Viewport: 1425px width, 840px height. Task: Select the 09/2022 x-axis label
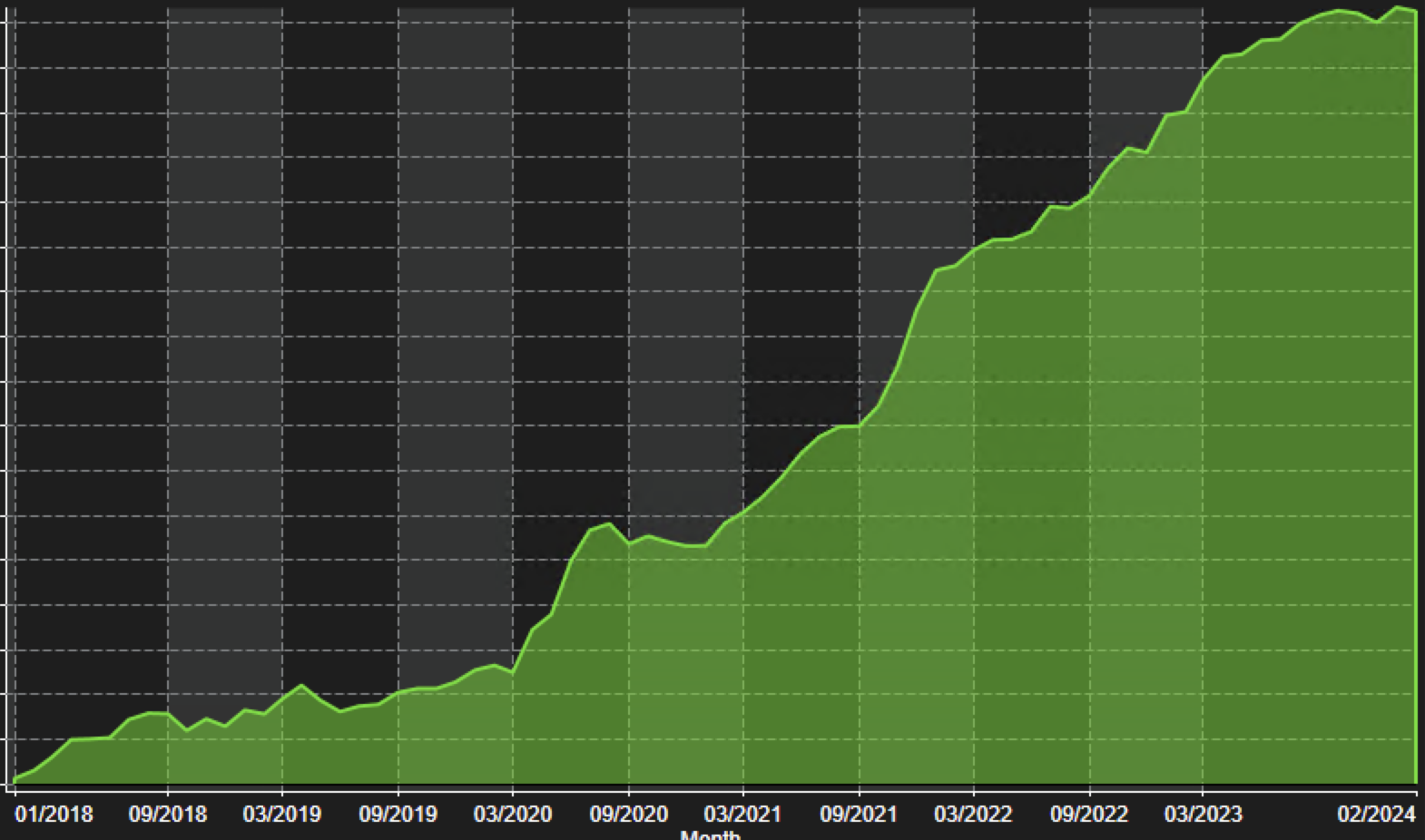[1089, 814]
